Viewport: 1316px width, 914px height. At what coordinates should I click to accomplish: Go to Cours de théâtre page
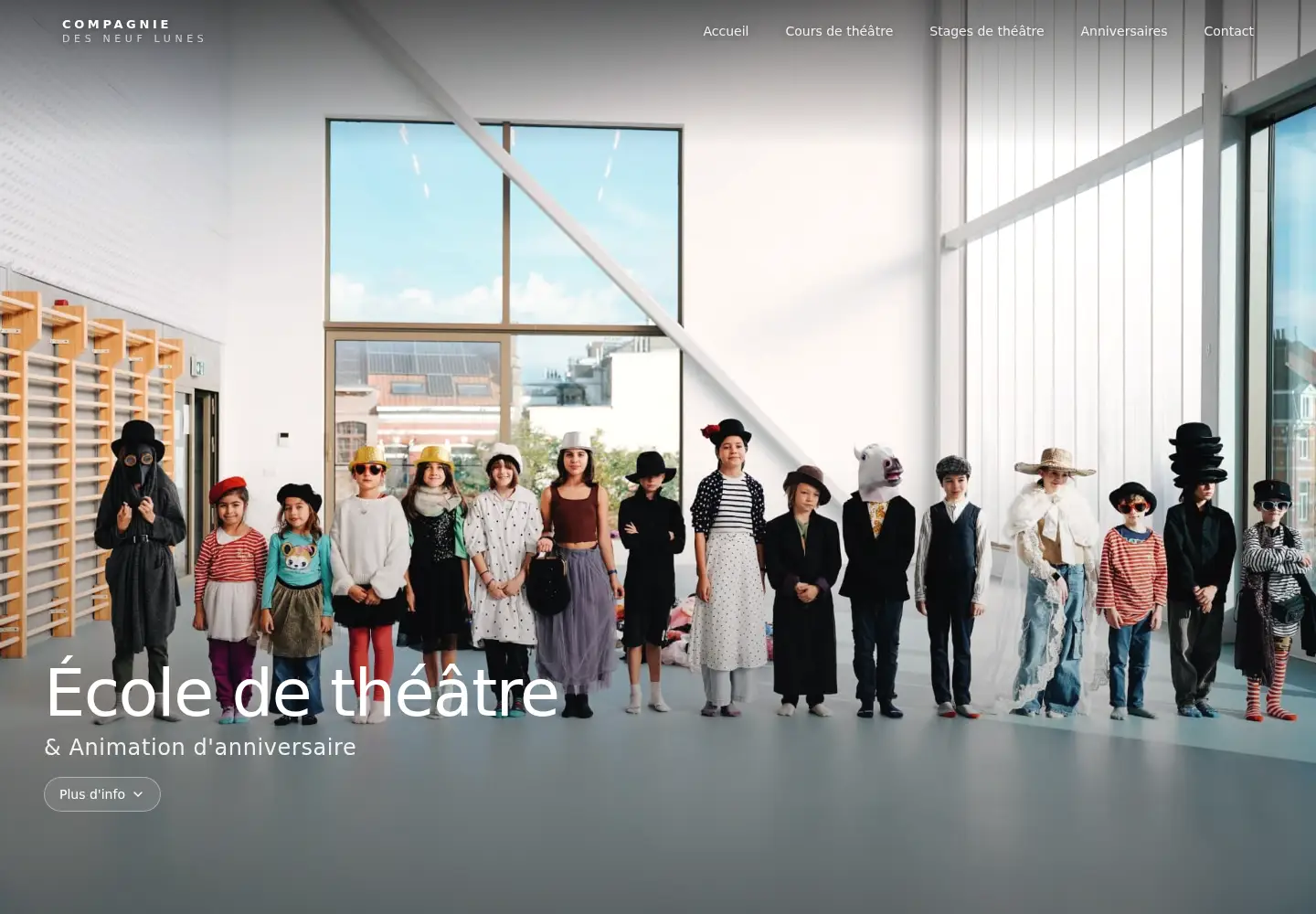pyautogui.click(x=839, y=31)
